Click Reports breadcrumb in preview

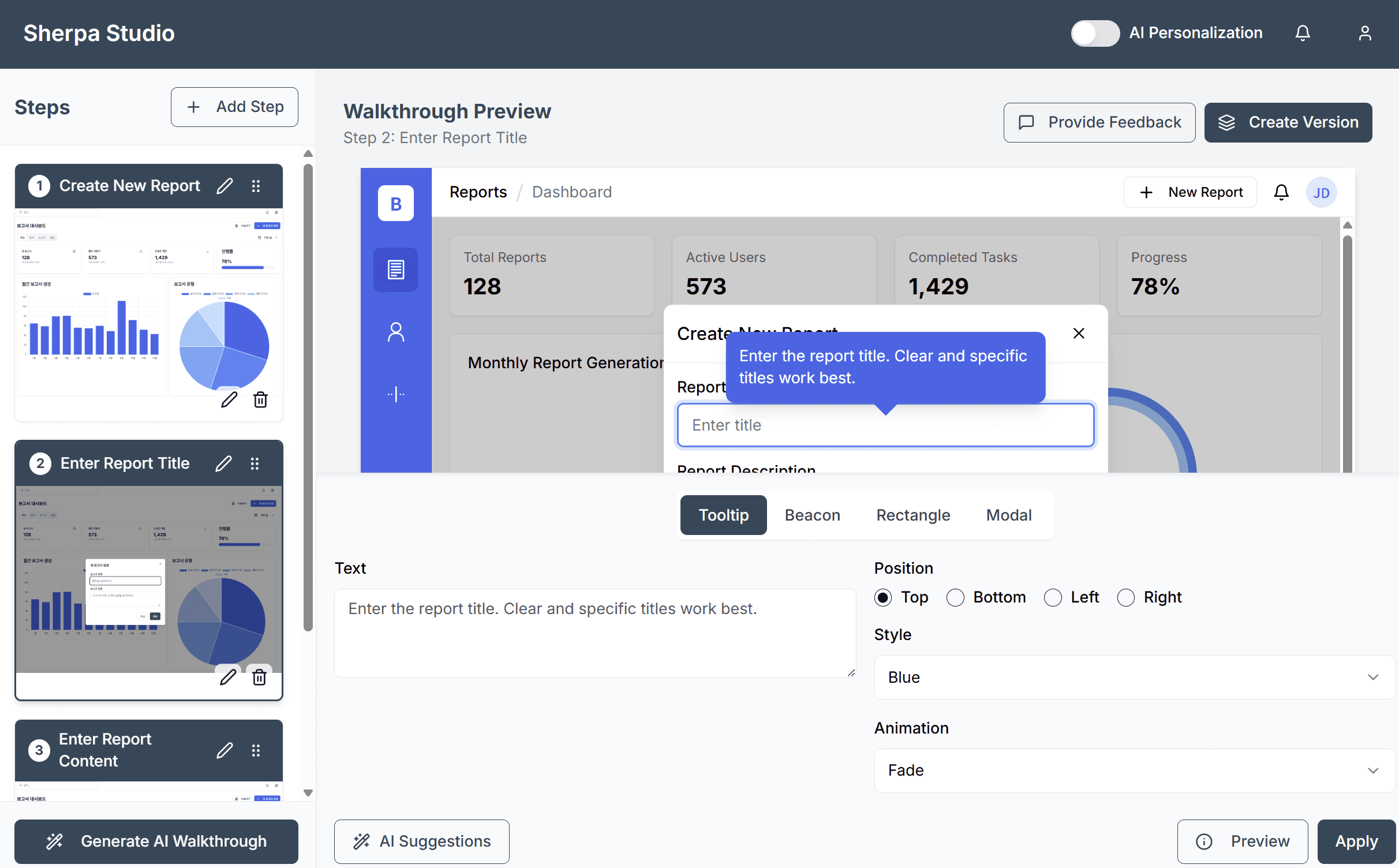[x=478, y=192]
